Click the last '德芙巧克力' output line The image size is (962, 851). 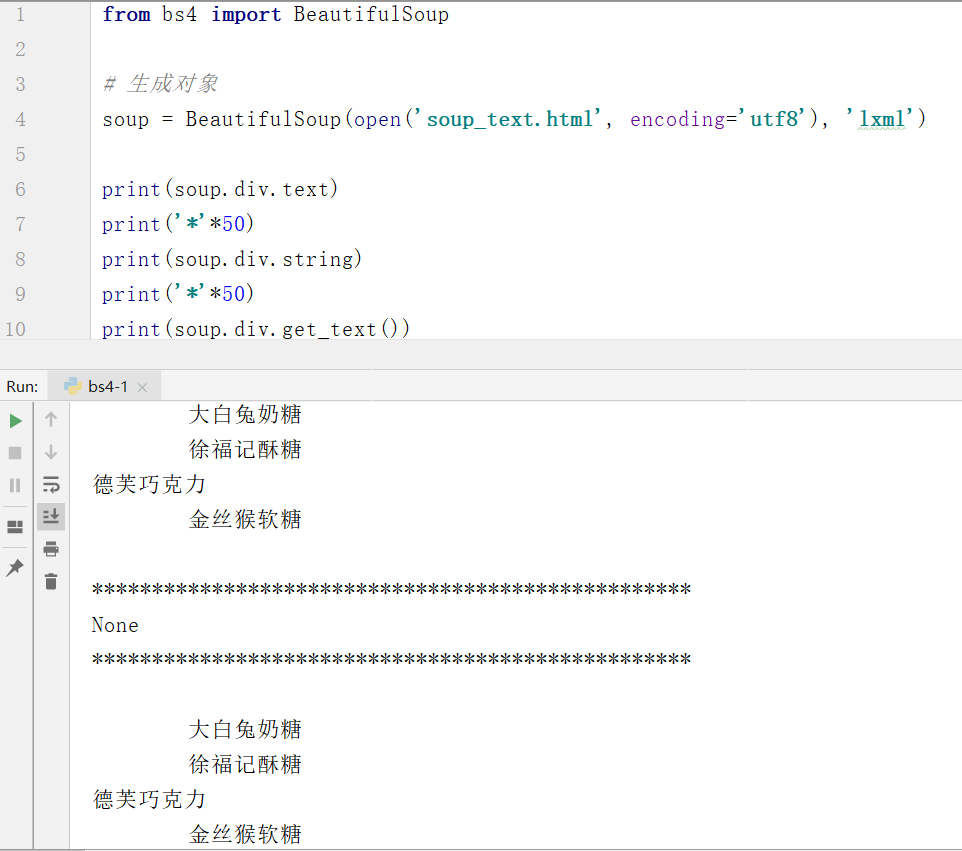[x=149, y=799]
